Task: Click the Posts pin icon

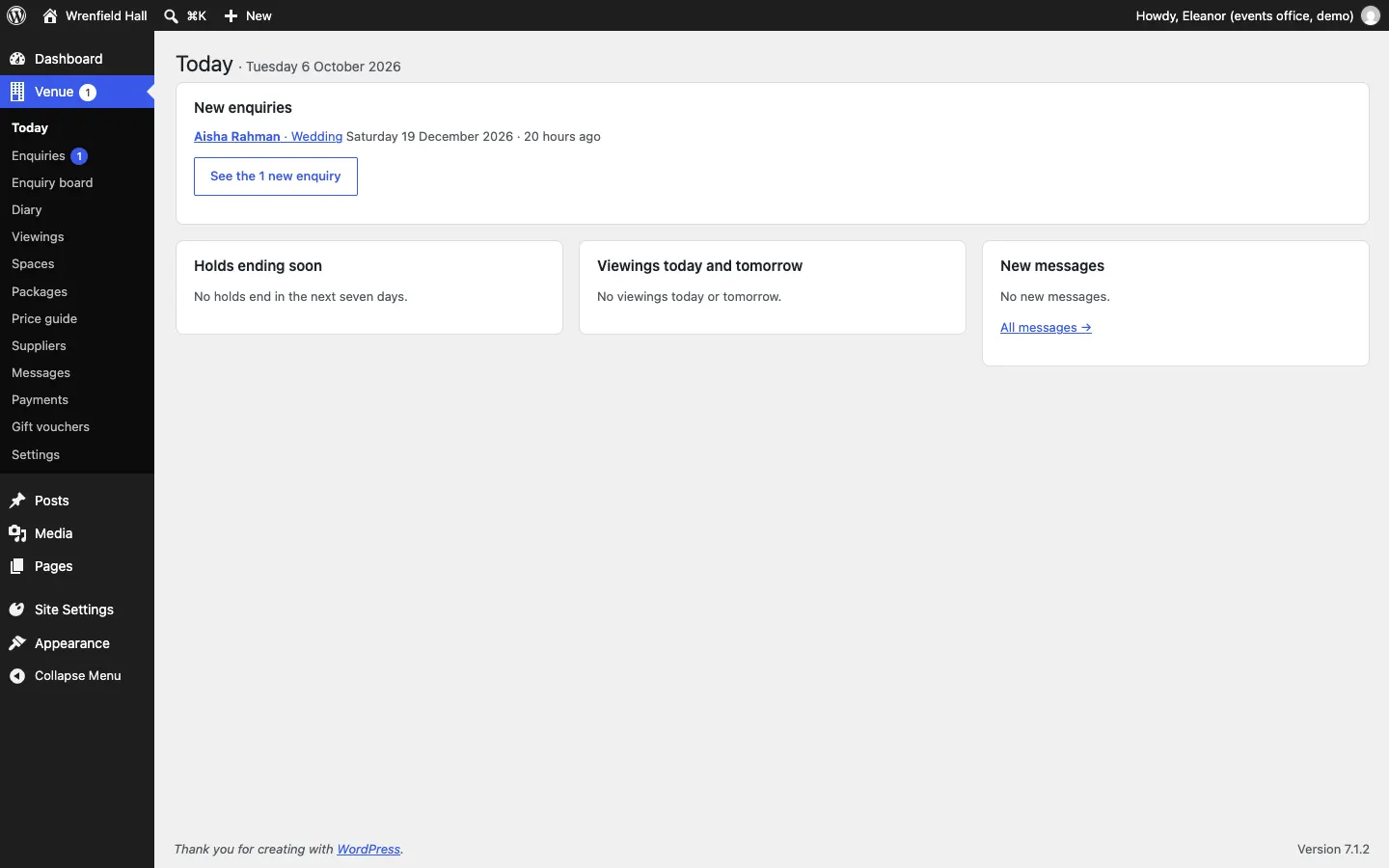Action: click(17, 501)
